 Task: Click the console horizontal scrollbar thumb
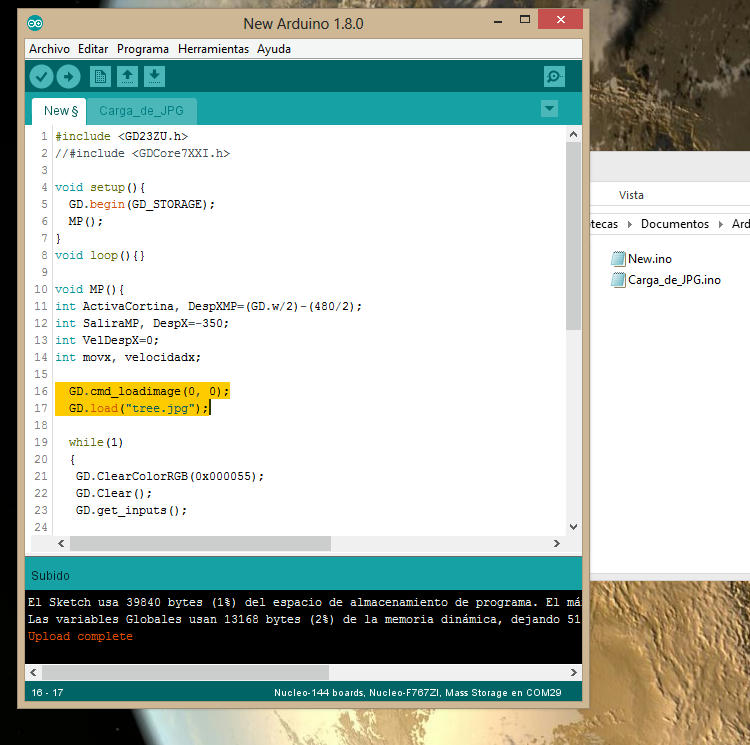(186, 672)
